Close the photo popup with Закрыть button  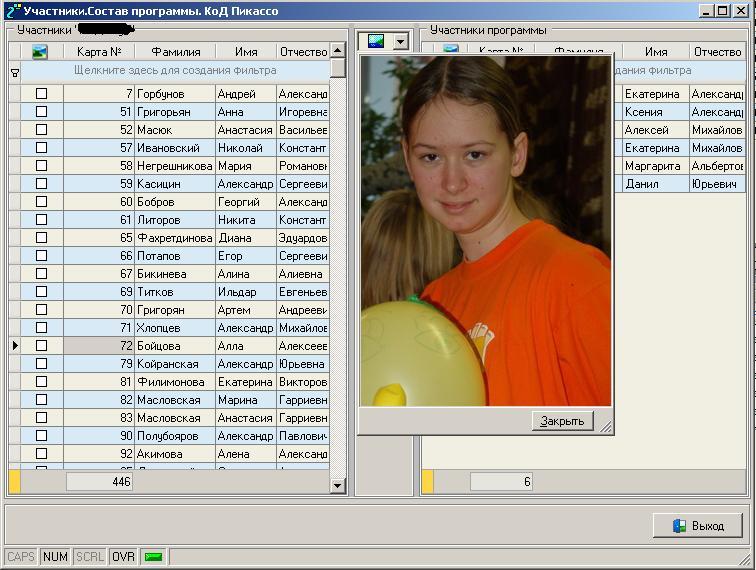[x=562, y=421]
